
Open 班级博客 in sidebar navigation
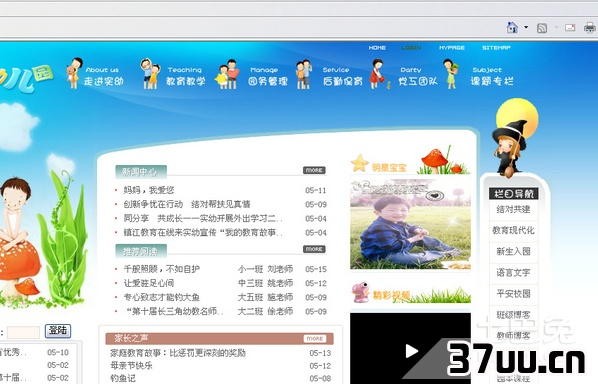pos(513,315)
